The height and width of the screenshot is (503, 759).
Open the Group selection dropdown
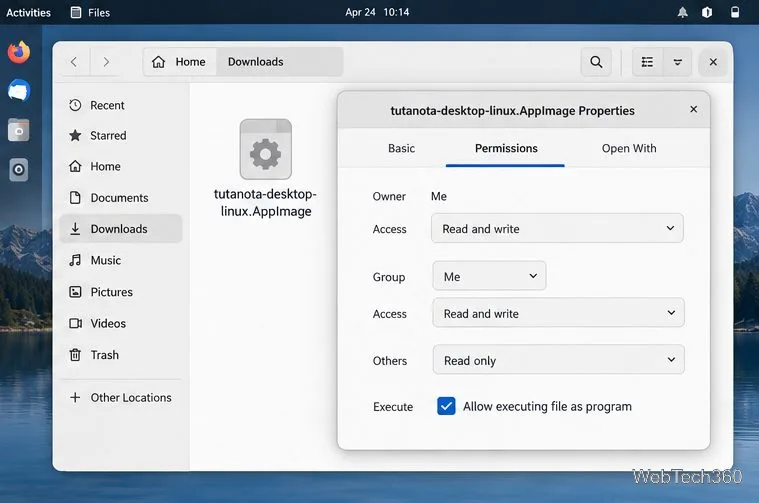tap(489, 276)
